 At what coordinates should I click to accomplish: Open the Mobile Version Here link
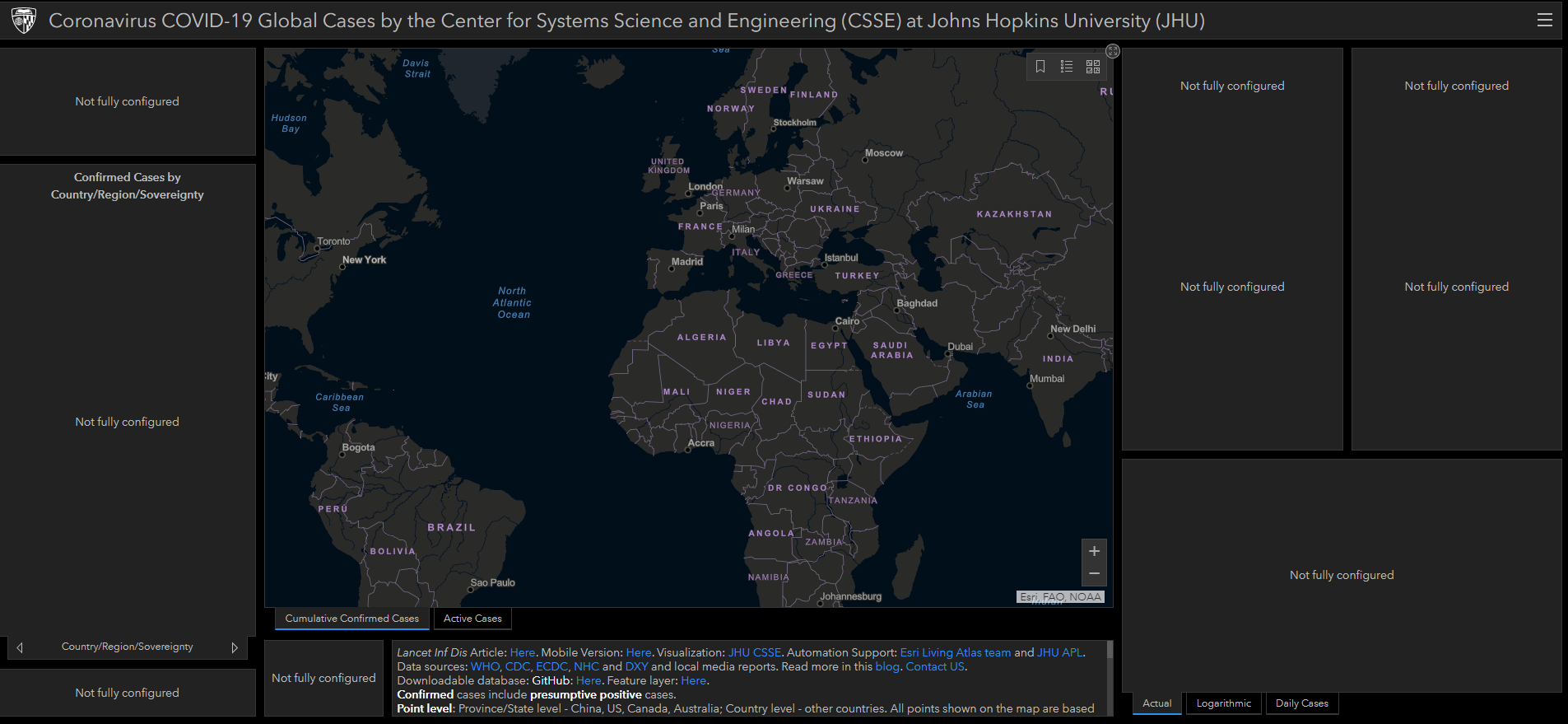(639, 652)
